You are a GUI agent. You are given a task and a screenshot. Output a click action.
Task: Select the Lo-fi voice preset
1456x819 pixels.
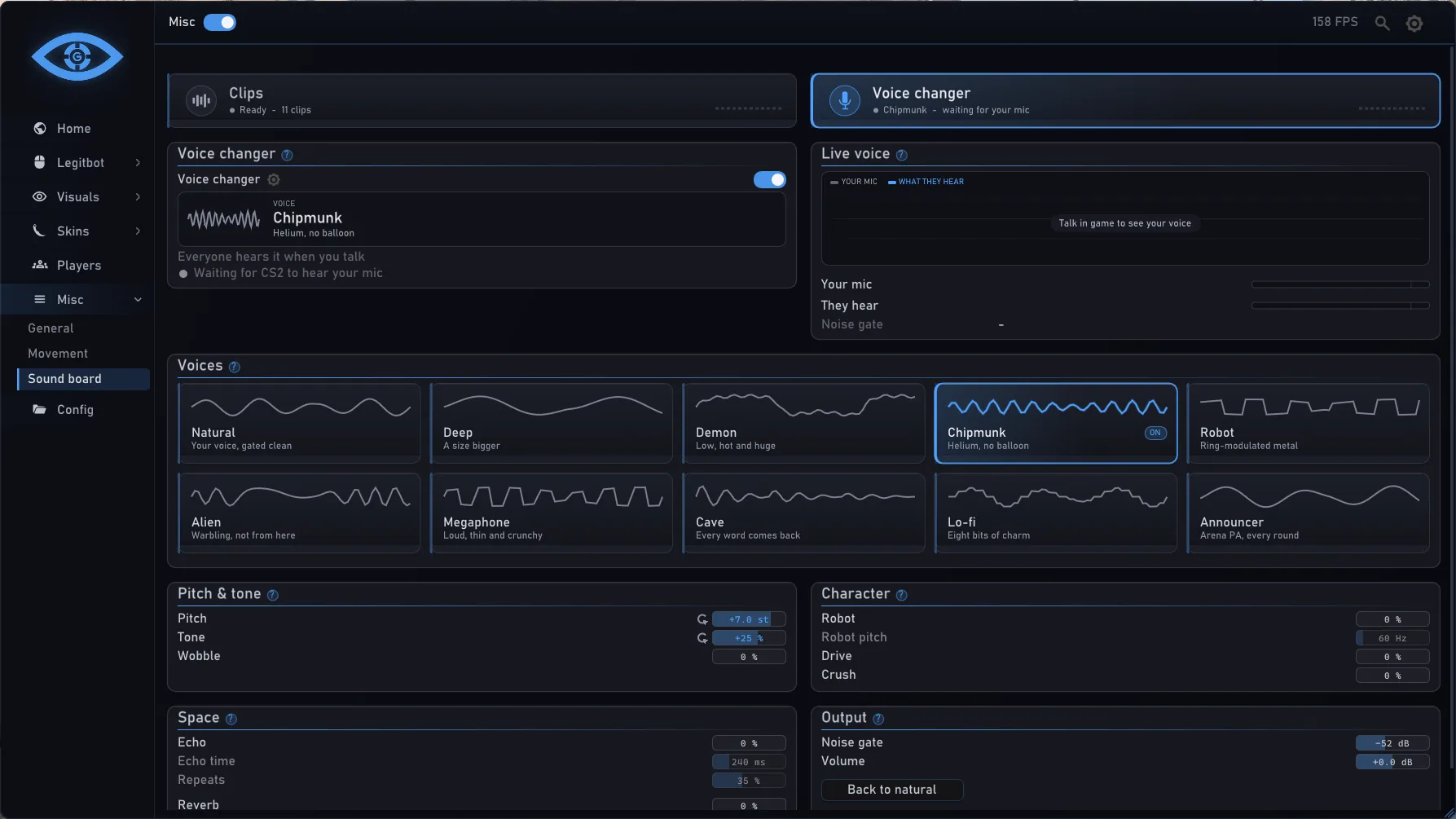click(1056, 513)
